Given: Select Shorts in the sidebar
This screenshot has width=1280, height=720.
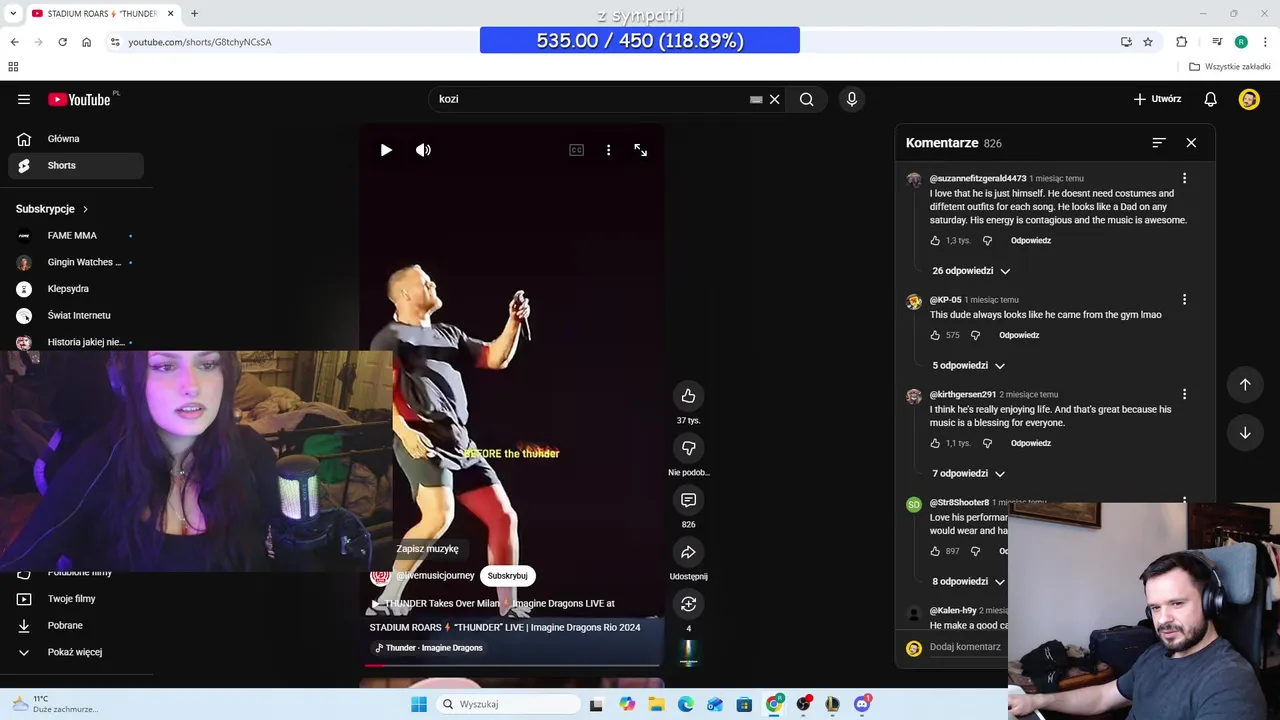Looking at the screenshot, I should point(76,166).
